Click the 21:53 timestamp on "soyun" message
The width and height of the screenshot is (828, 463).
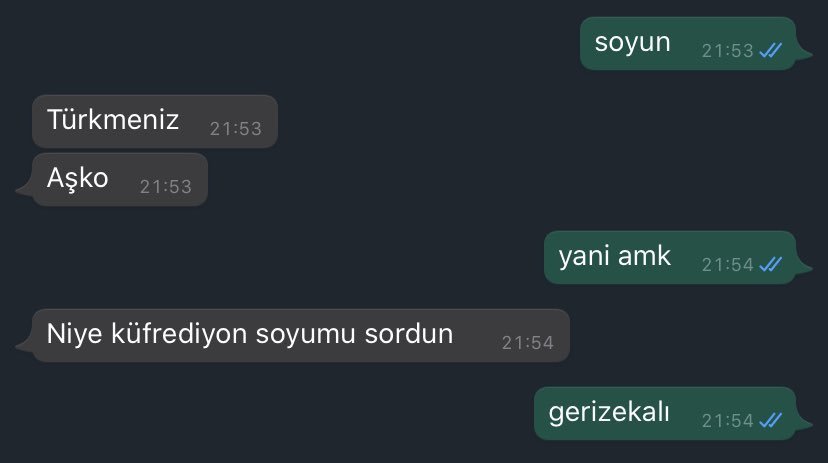727,51
